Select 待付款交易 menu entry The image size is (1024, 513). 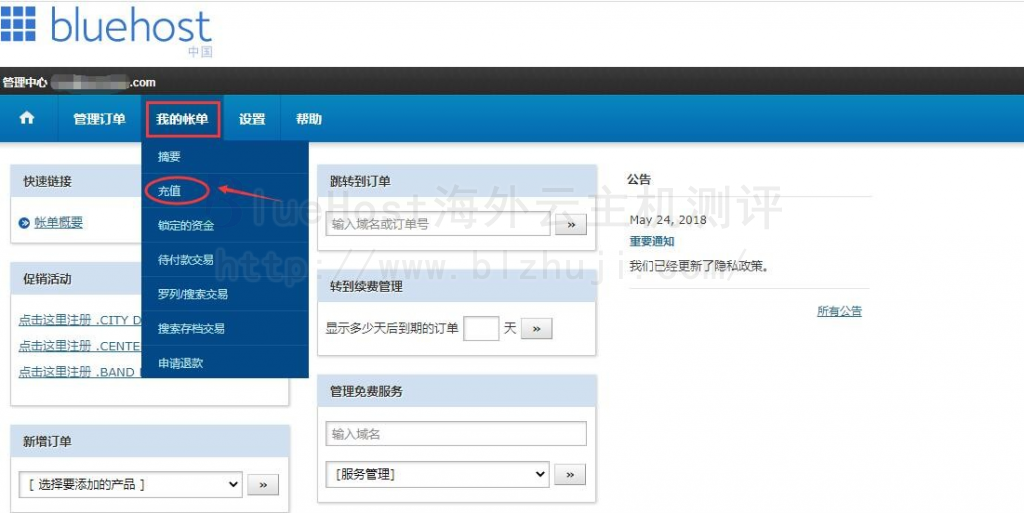[x=225, y=260]
